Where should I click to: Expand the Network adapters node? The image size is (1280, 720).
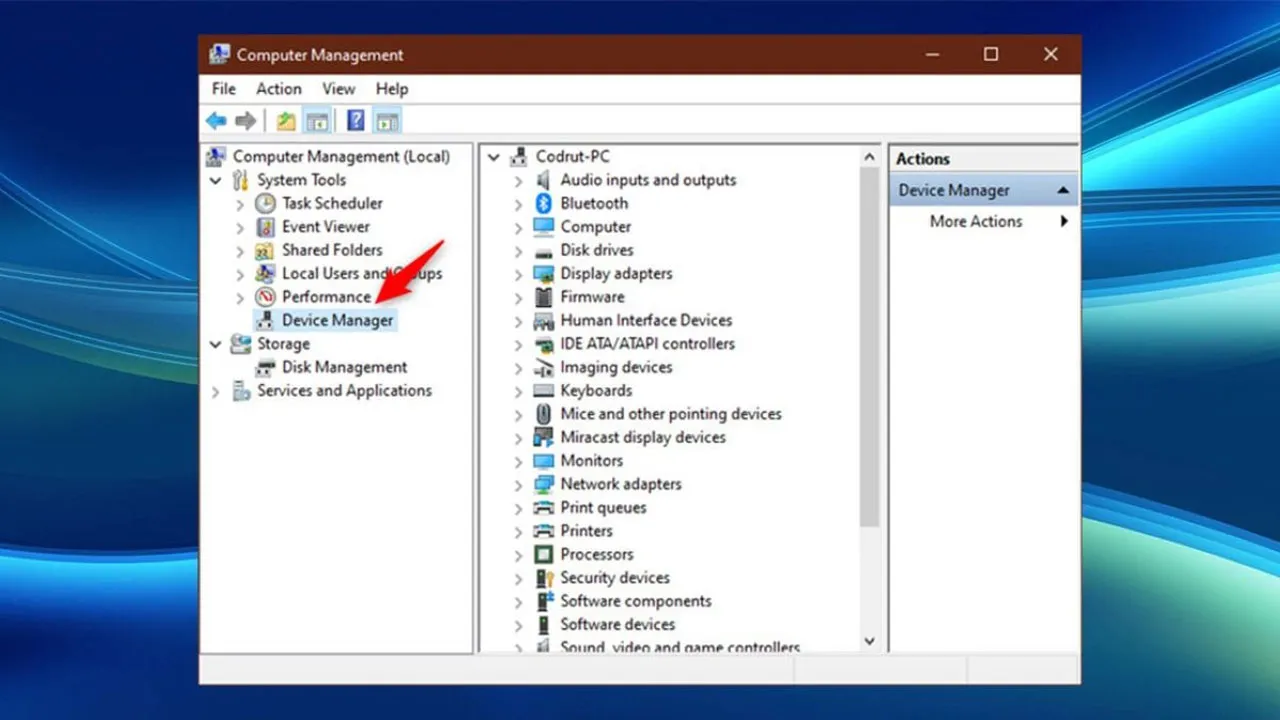point(518,485)
